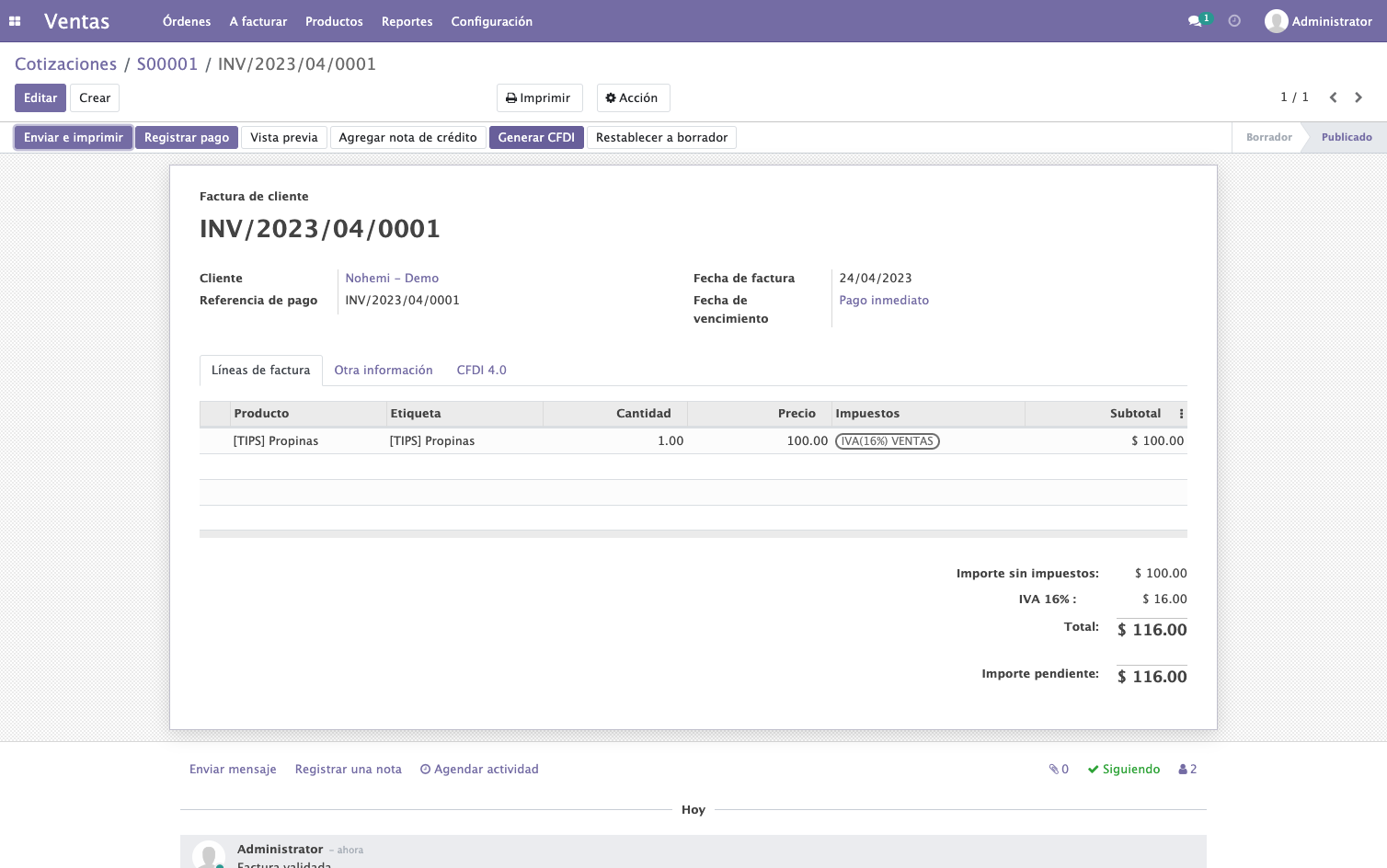Toggle the Siguiendo follow status
1387x868 pixels.
(1124, 770)
